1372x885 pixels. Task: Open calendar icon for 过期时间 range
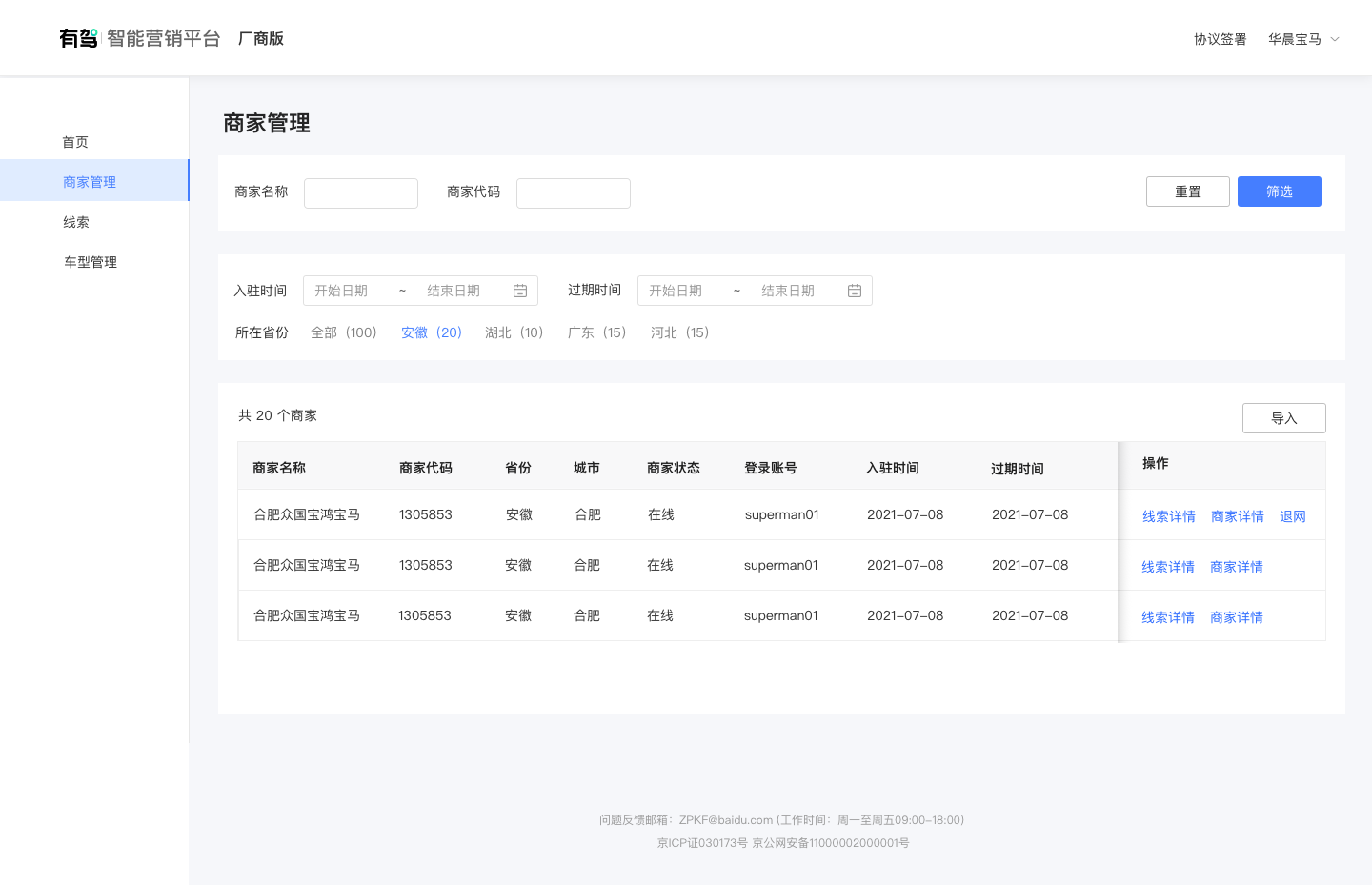click(x=855, y=291)
